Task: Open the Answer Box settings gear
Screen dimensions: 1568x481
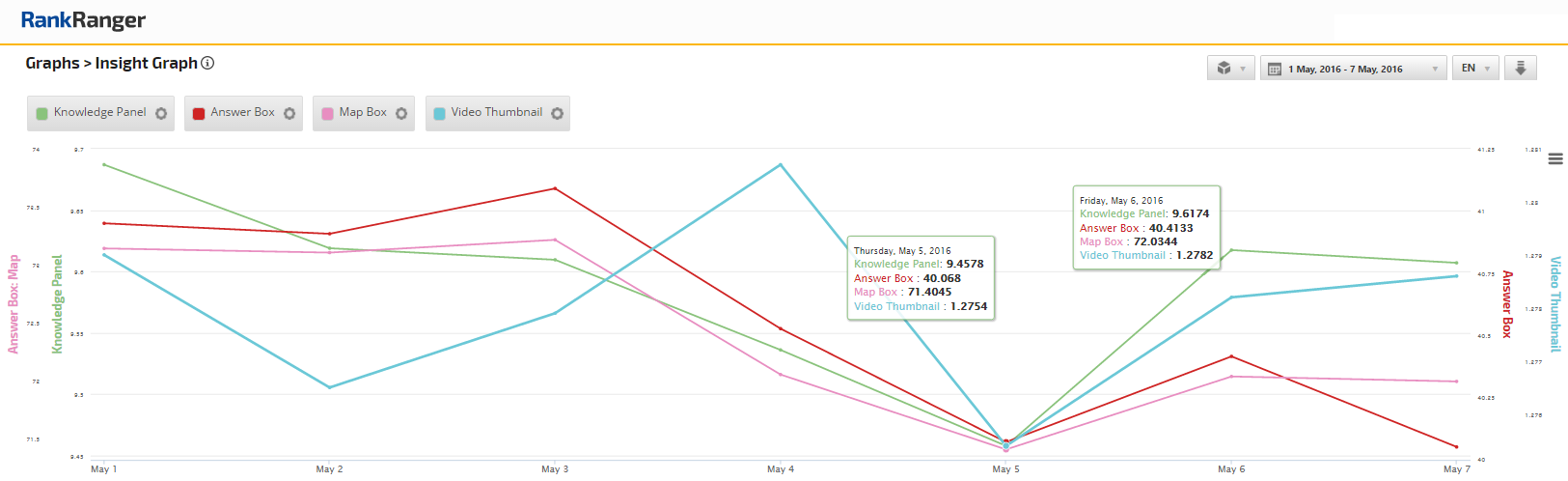Action: (x=289, y=113)
